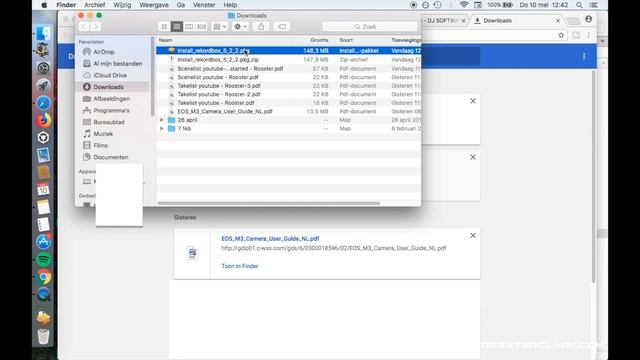This screenshot has height=360, width=640.
Task: Open Chrome profile avatar icon
Action: pyautogui.click(x=589, y=19)
